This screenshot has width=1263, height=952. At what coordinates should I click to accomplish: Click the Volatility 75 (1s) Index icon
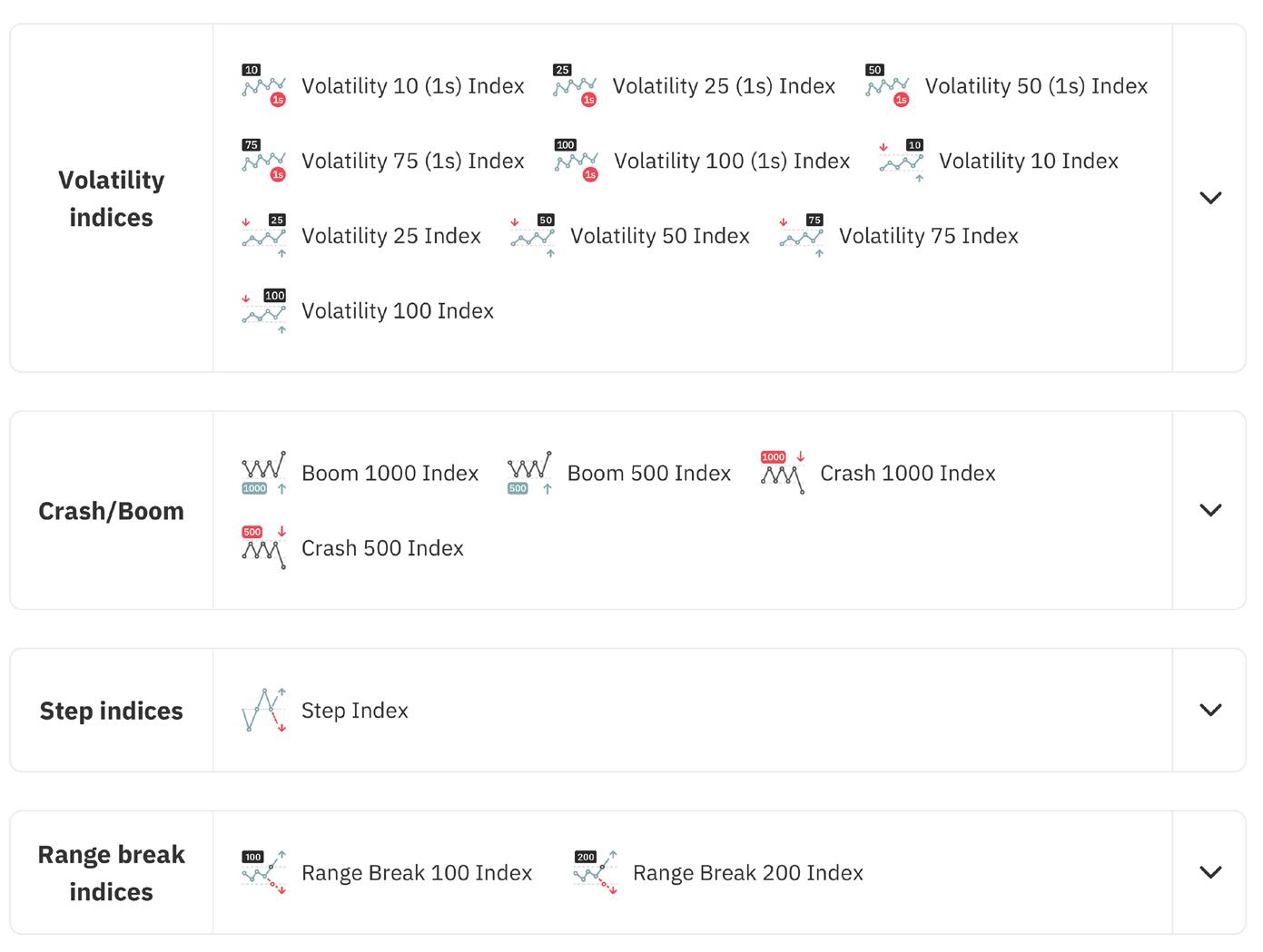point(264,161)
